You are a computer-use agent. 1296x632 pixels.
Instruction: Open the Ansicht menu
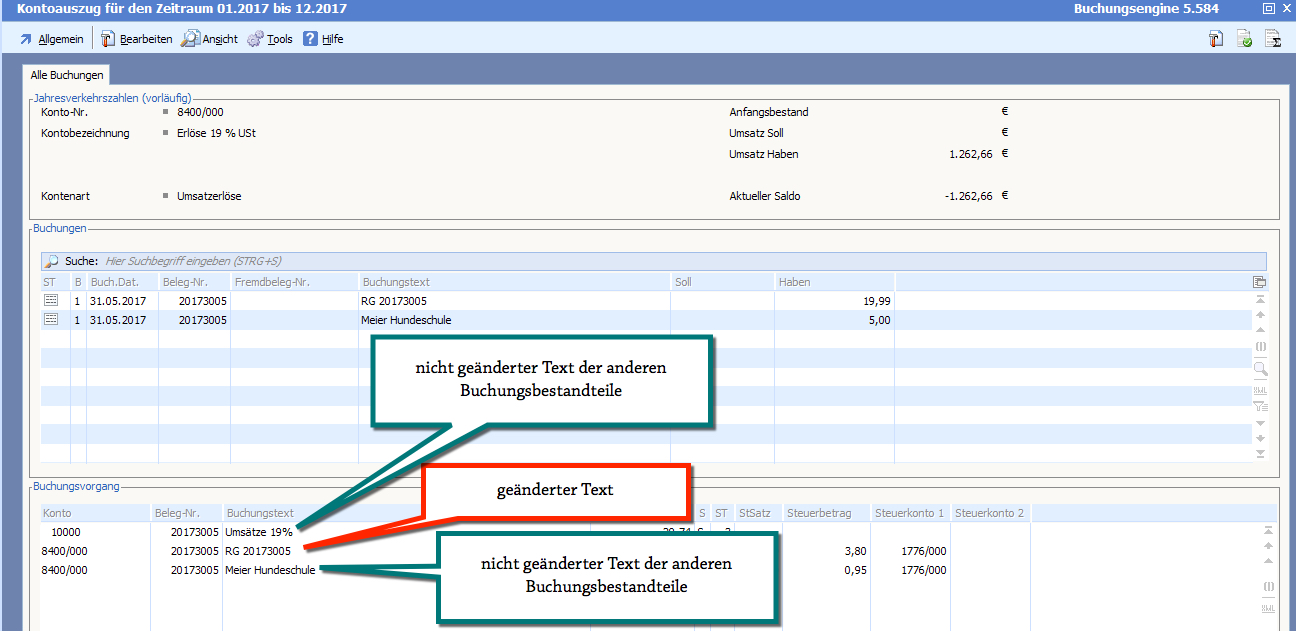(210, 39)
